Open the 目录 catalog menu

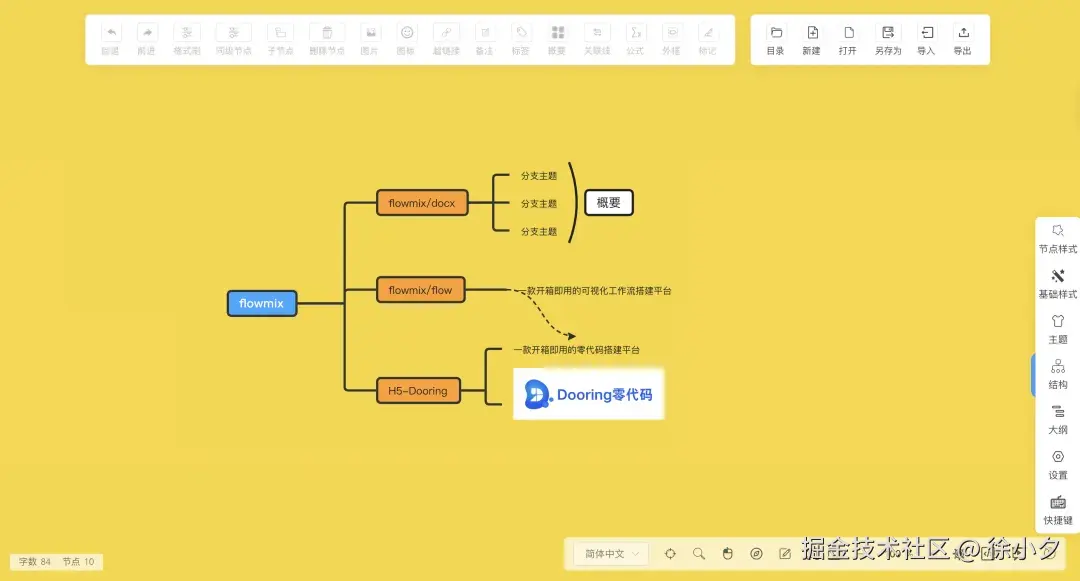pyautogui.click(x=774, y=39)
